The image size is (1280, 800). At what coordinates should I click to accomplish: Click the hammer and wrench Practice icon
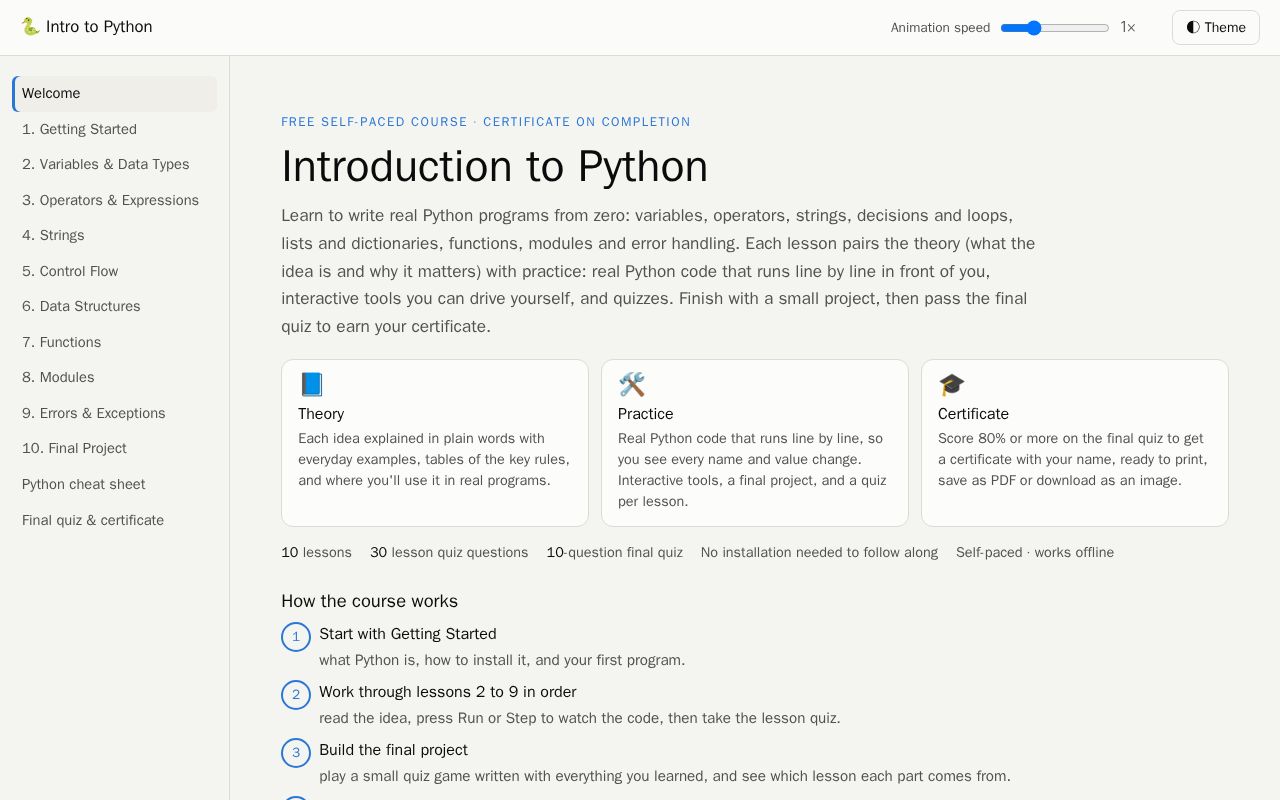[631, 385]
